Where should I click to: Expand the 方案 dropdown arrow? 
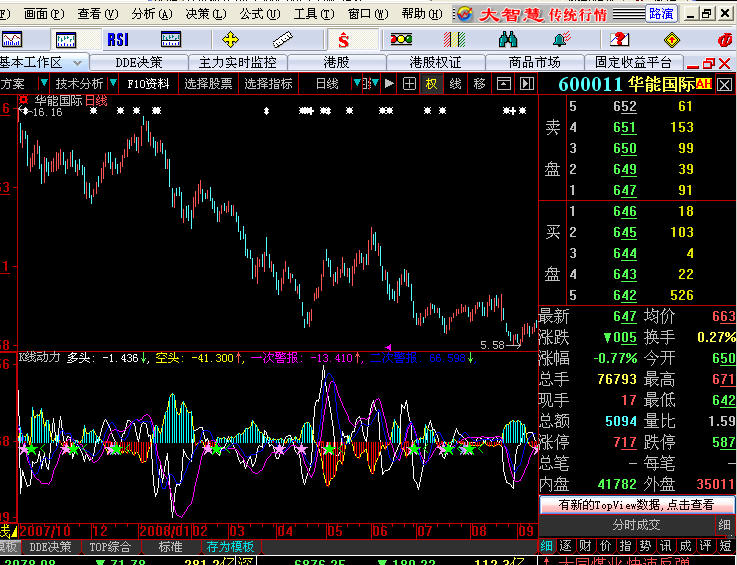point(44,83)
